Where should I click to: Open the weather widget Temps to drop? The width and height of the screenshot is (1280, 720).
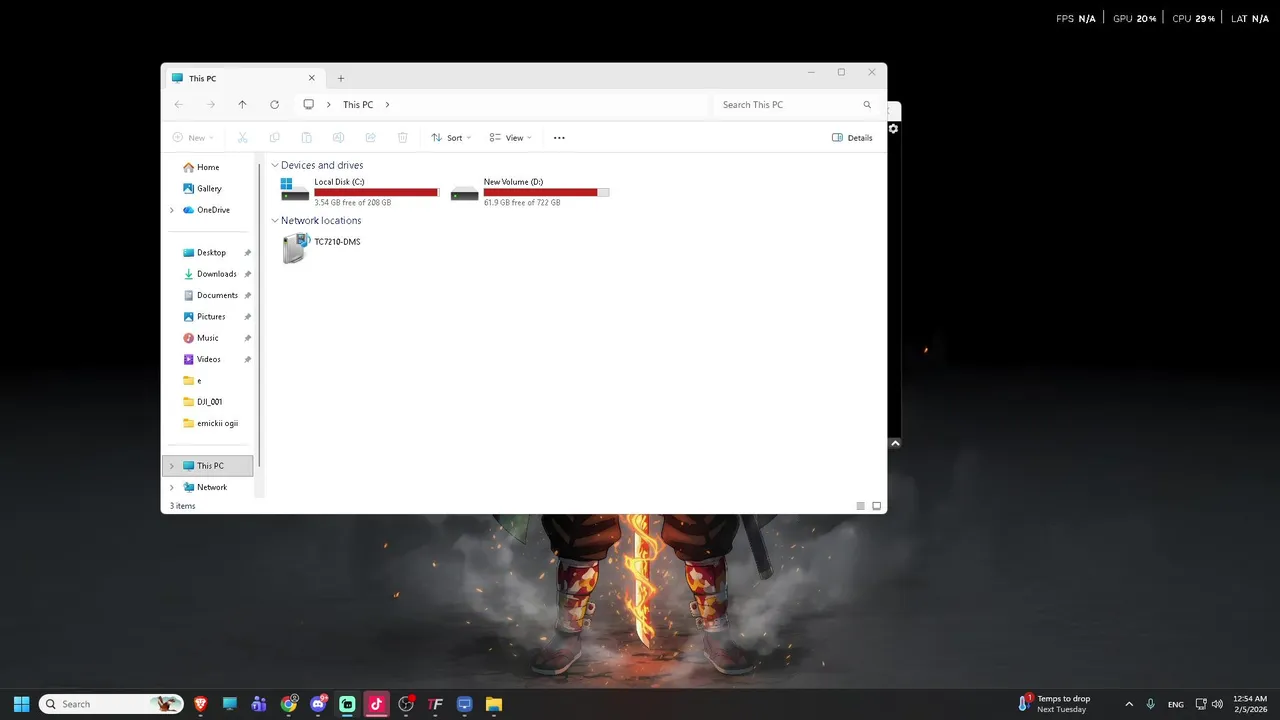(x=1055, y=704)
